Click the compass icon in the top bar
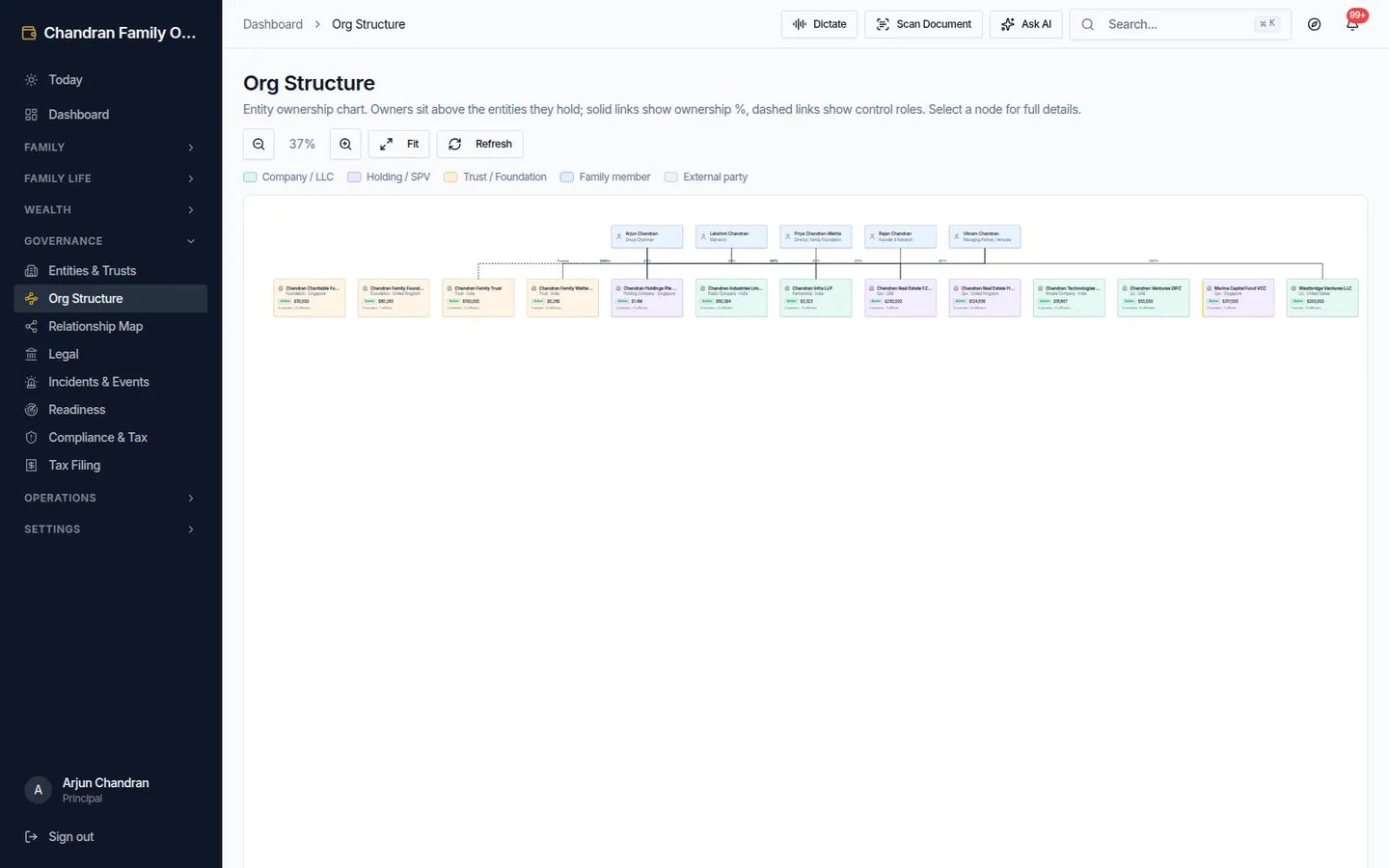The width and height of the screenshot is (1389, 868). point(1314,24)
